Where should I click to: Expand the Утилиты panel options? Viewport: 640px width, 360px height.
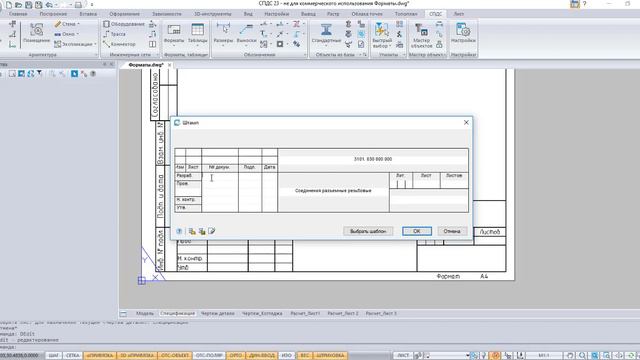tap(404, 55)
